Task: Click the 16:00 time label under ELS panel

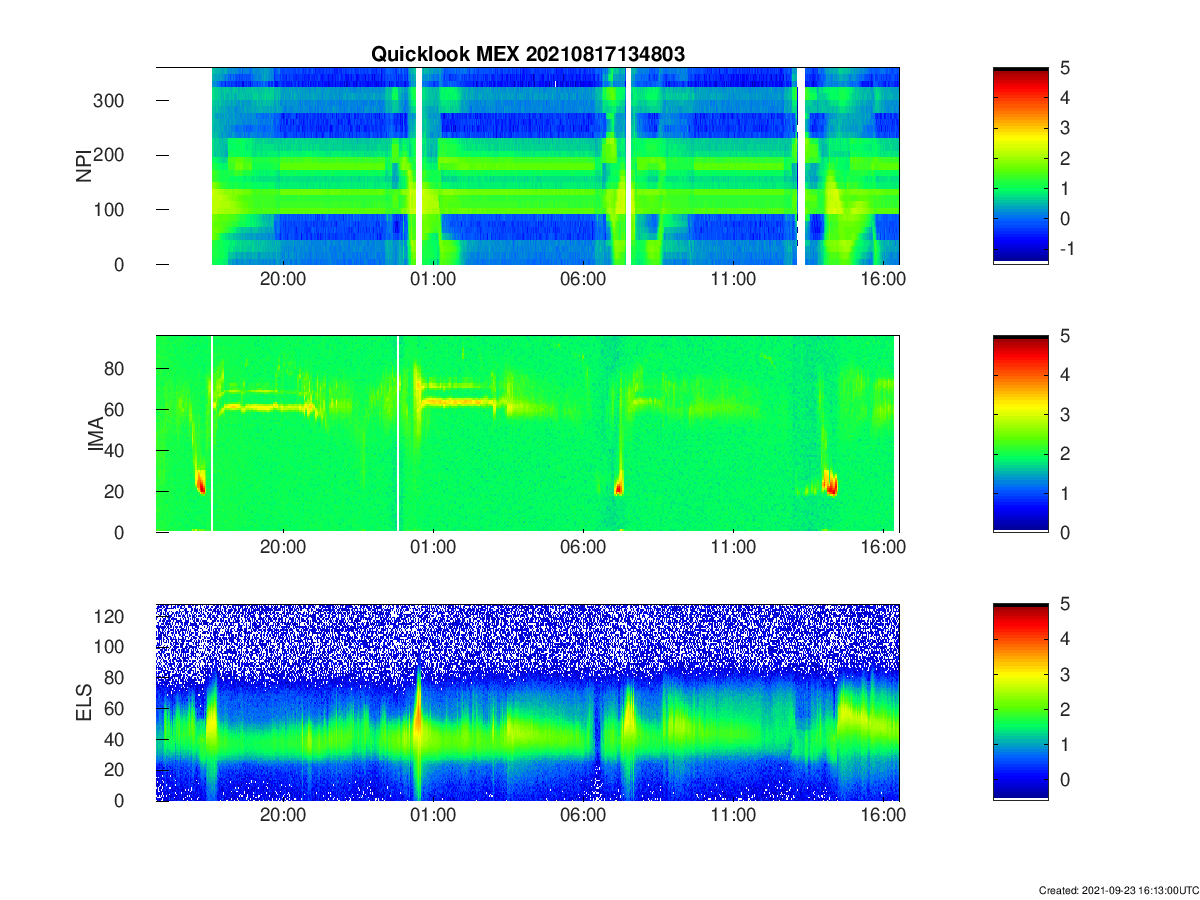Action: tap(883, 815)
